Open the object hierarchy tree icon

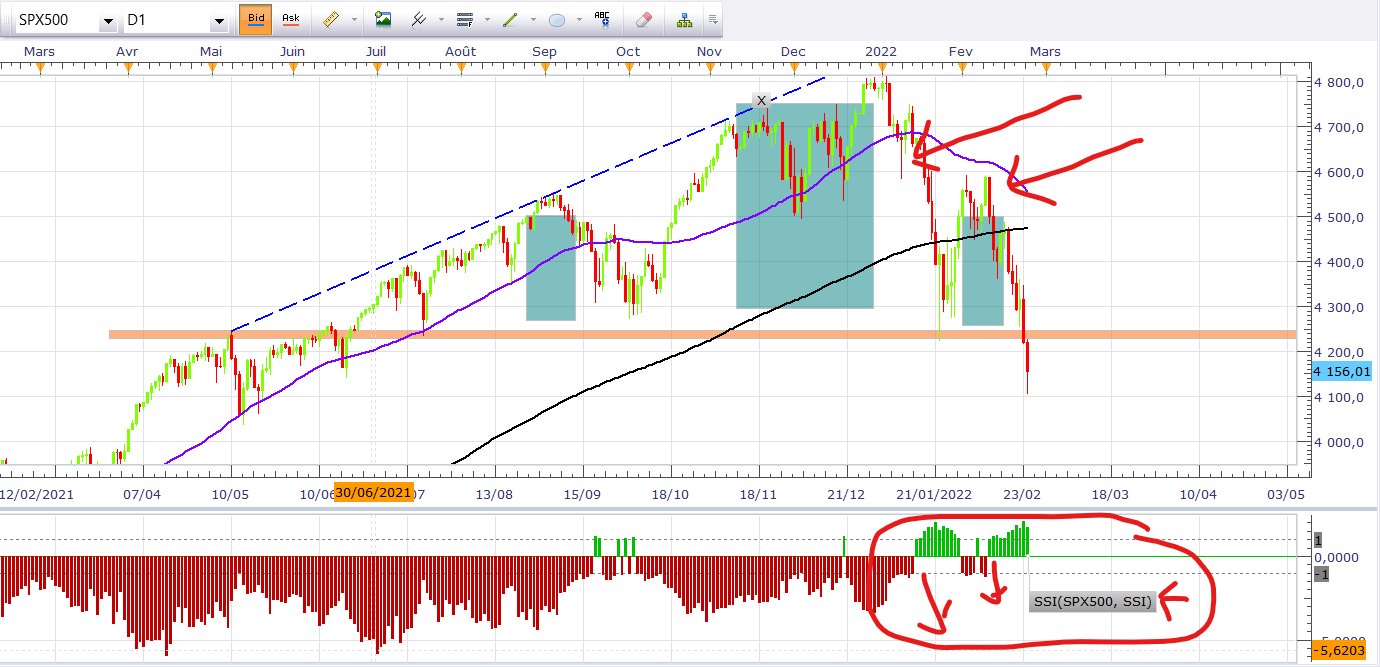click(685, 19)
